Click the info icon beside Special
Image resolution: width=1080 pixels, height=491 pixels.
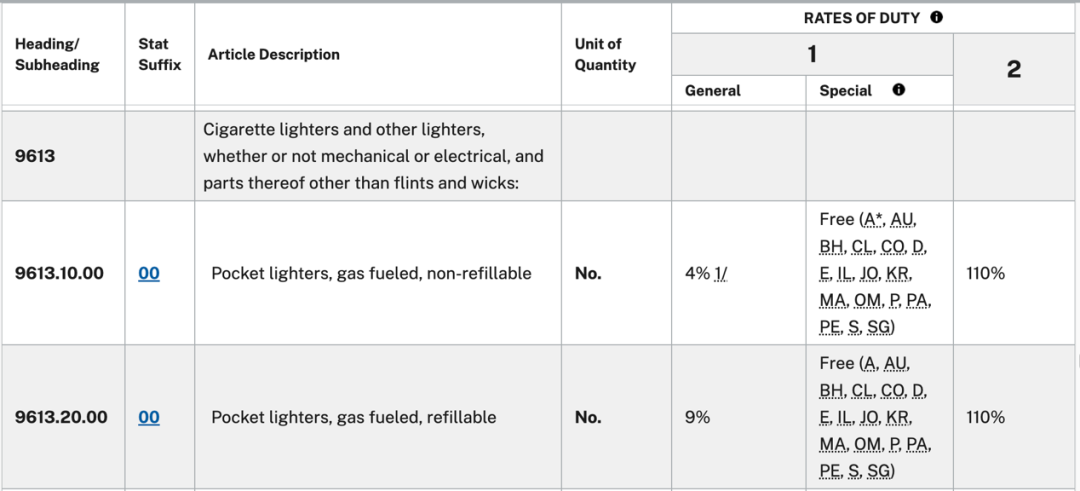pyautogui.click(x=898, y=90)
